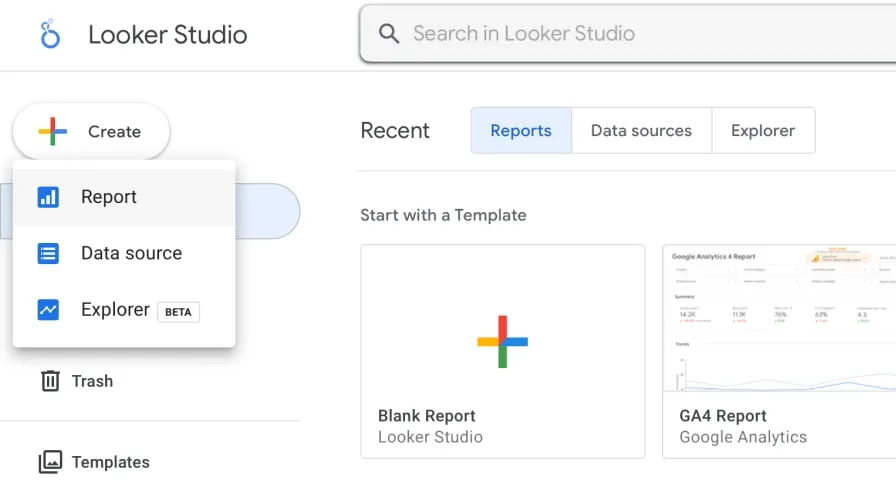Click the BETA badge beside Explorer
This screenshot has width=896, height=500.
coord(178,312)
